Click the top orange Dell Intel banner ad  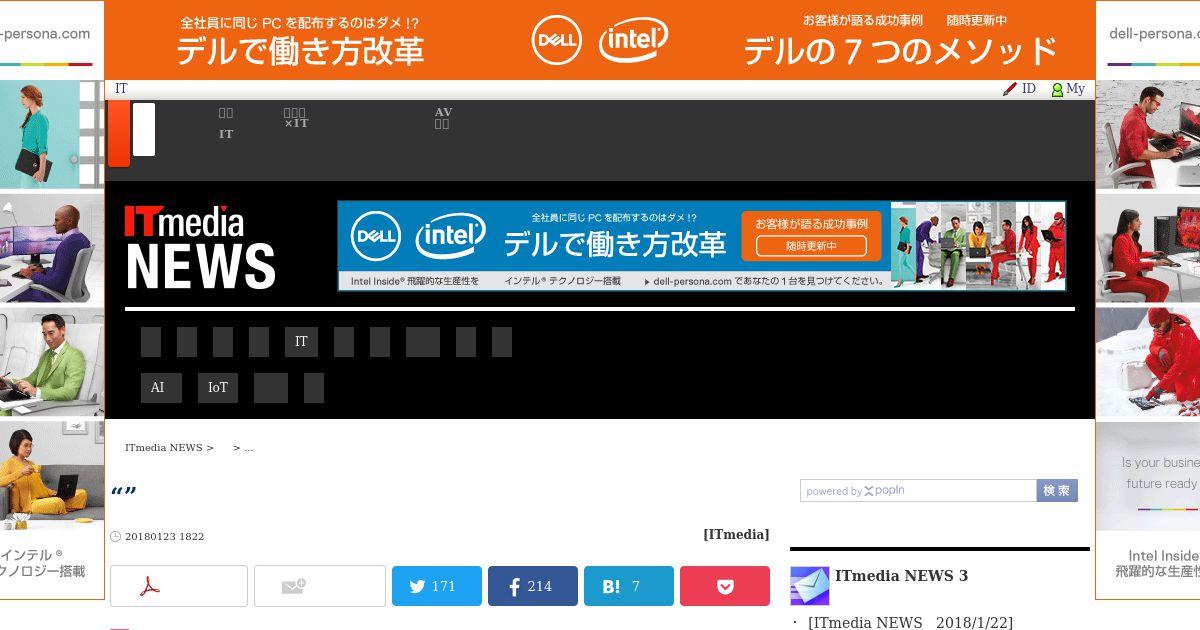coord(600,40)
